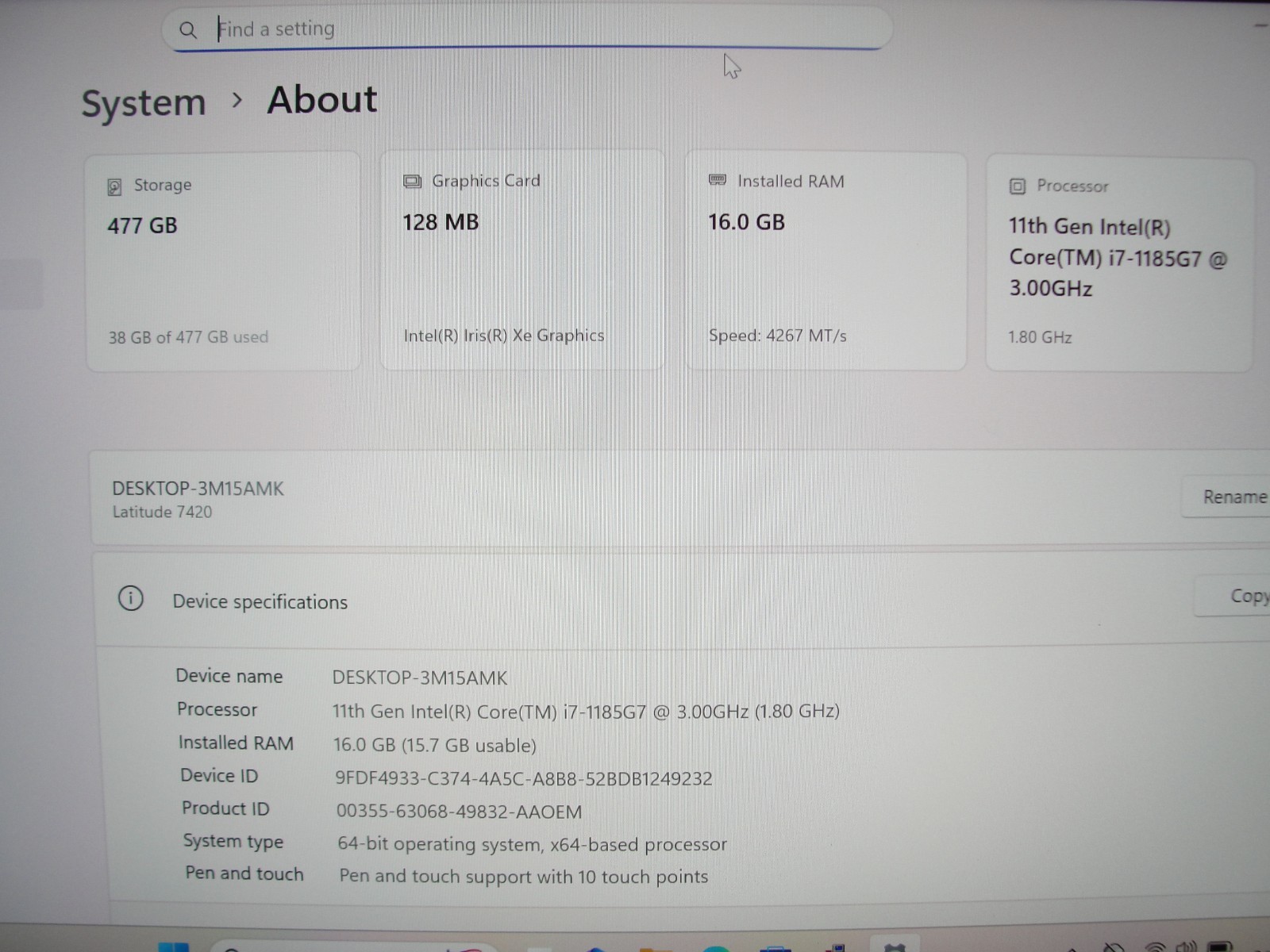Click the Copy button for device specifications

[x=1233, y=596]
